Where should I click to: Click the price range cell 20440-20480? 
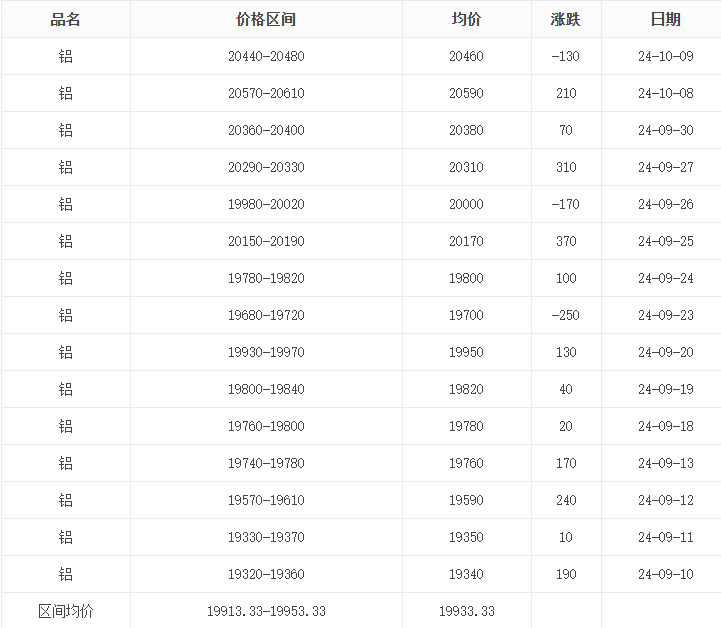tap(266, 56)
